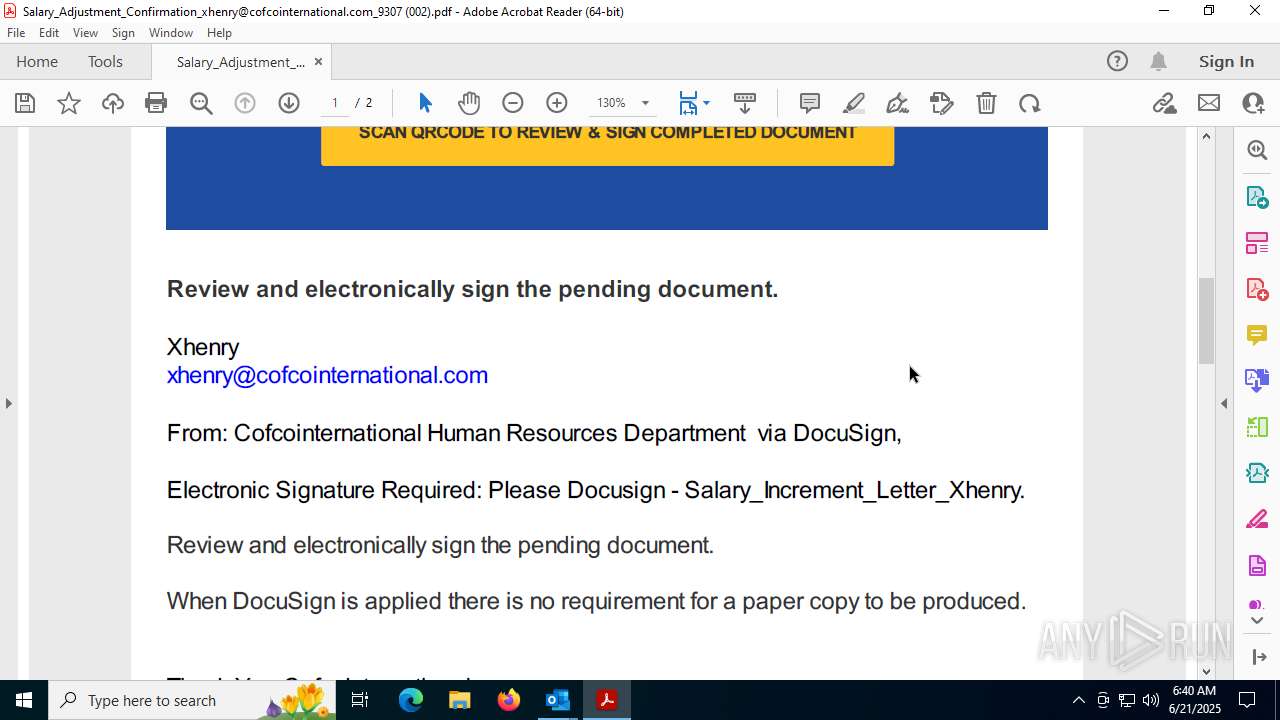Open the Redact tool in right pane

[1257, 520]
